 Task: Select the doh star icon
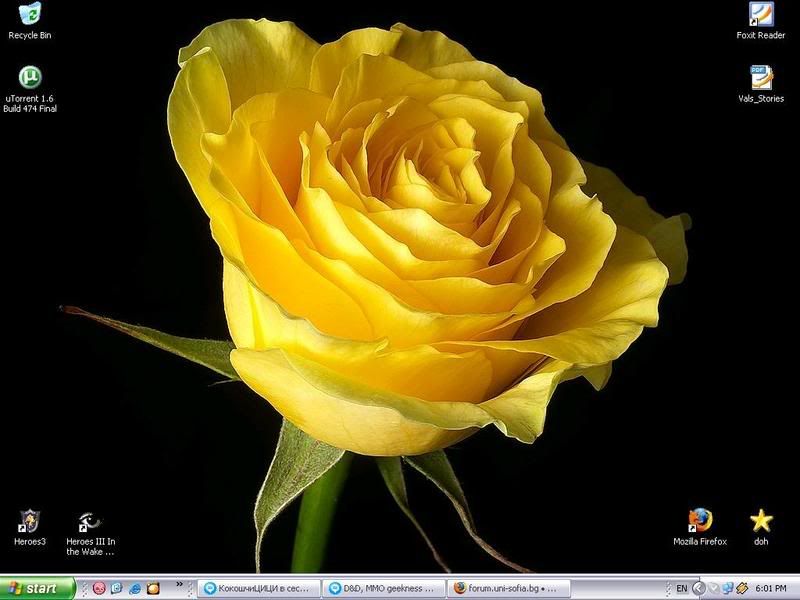pos(761,521)
